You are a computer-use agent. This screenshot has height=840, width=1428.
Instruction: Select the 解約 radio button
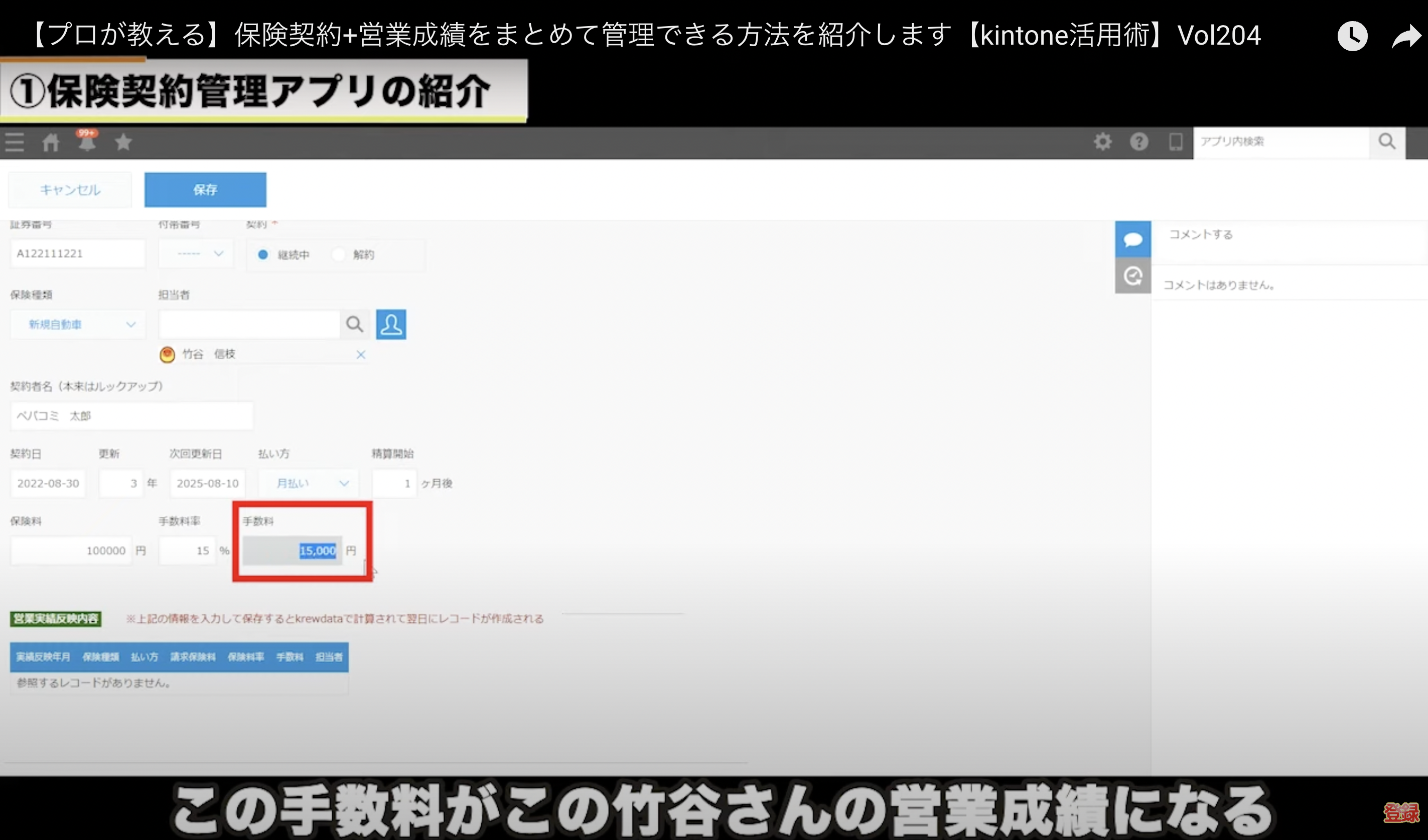pos(338,254)
